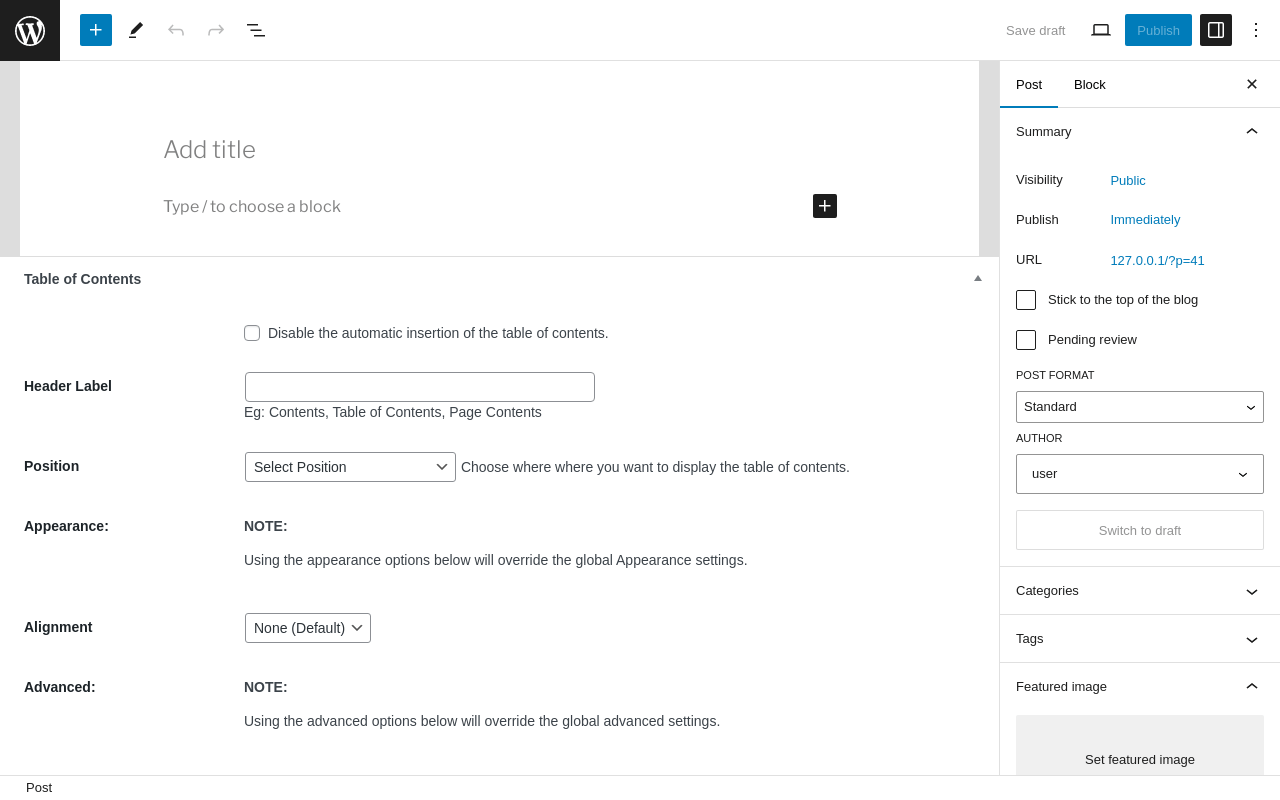Check Stick to the top of the blog
The width and height of the screenshot is (1280, 800).
click(x=1026, y=300)
